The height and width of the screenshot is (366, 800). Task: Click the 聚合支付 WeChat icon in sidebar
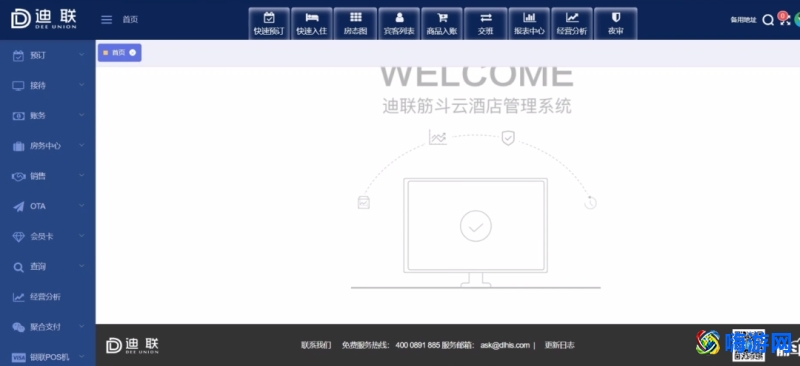[18, 327]
